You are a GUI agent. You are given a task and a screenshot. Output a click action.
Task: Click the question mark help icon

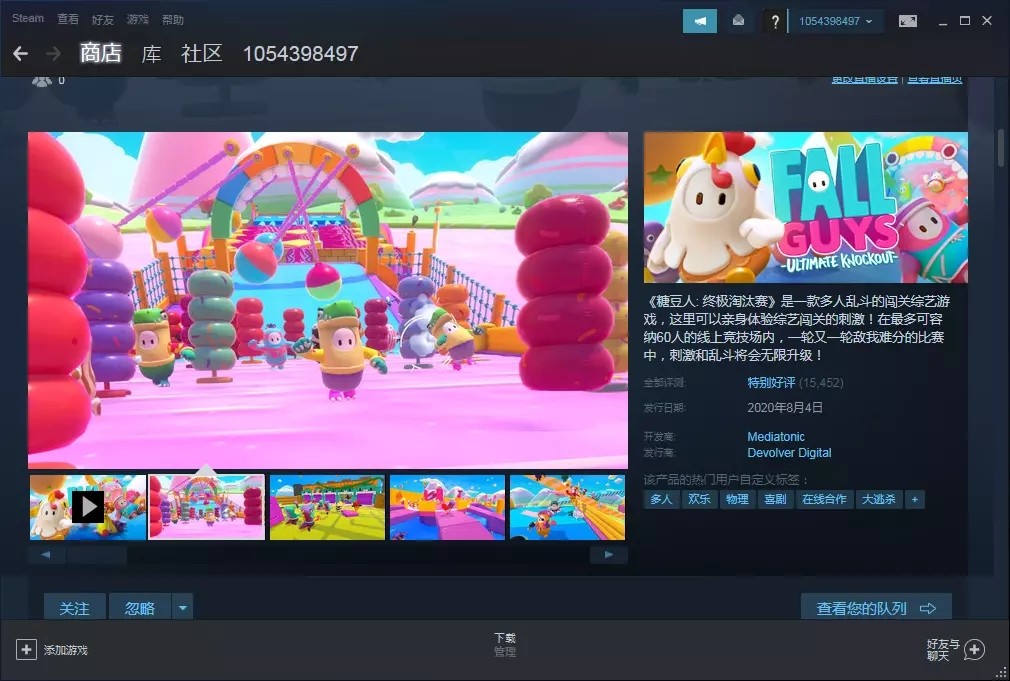[775, 21]
